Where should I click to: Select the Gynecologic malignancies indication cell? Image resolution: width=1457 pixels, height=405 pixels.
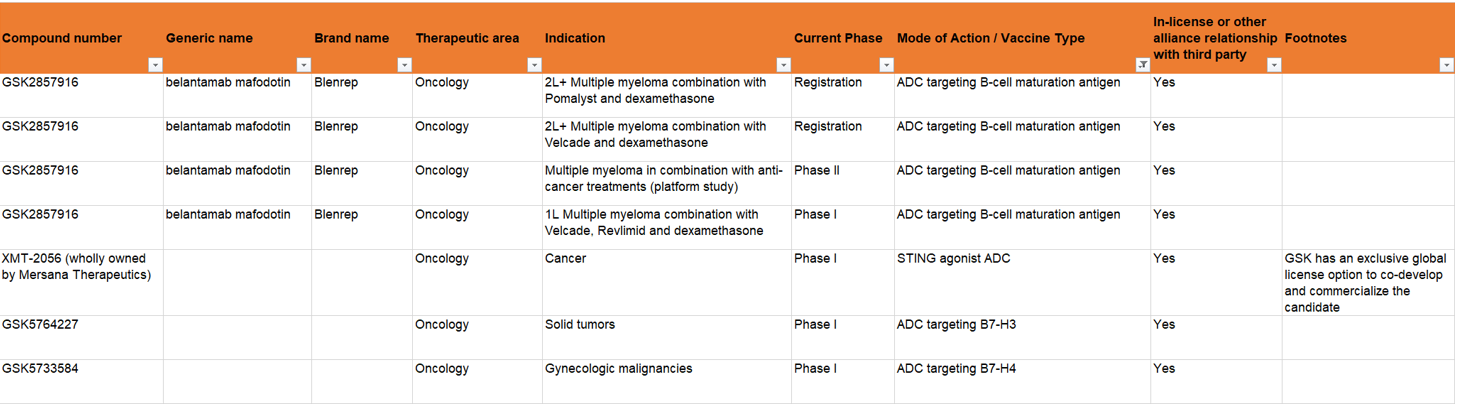click(x=667, y=381)
